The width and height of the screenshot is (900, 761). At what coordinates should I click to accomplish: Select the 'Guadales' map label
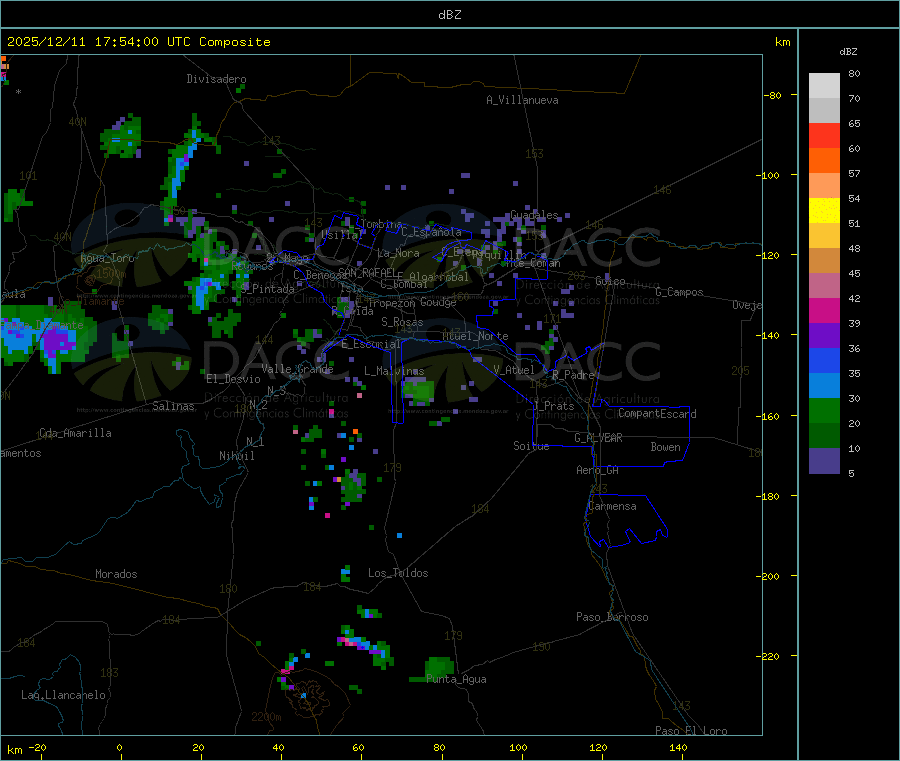[534, 215]
